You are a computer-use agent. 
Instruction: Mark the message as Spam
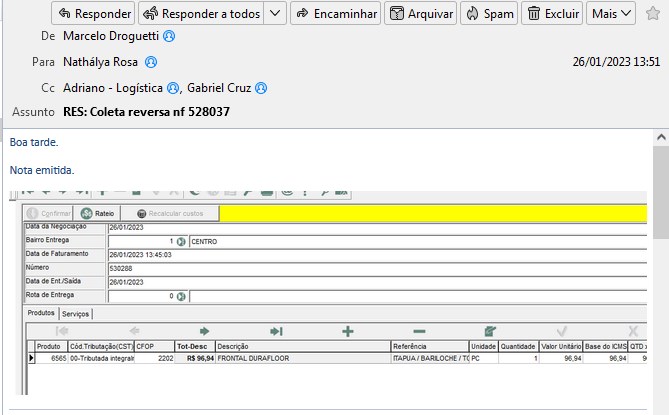(x=489, y=14)
